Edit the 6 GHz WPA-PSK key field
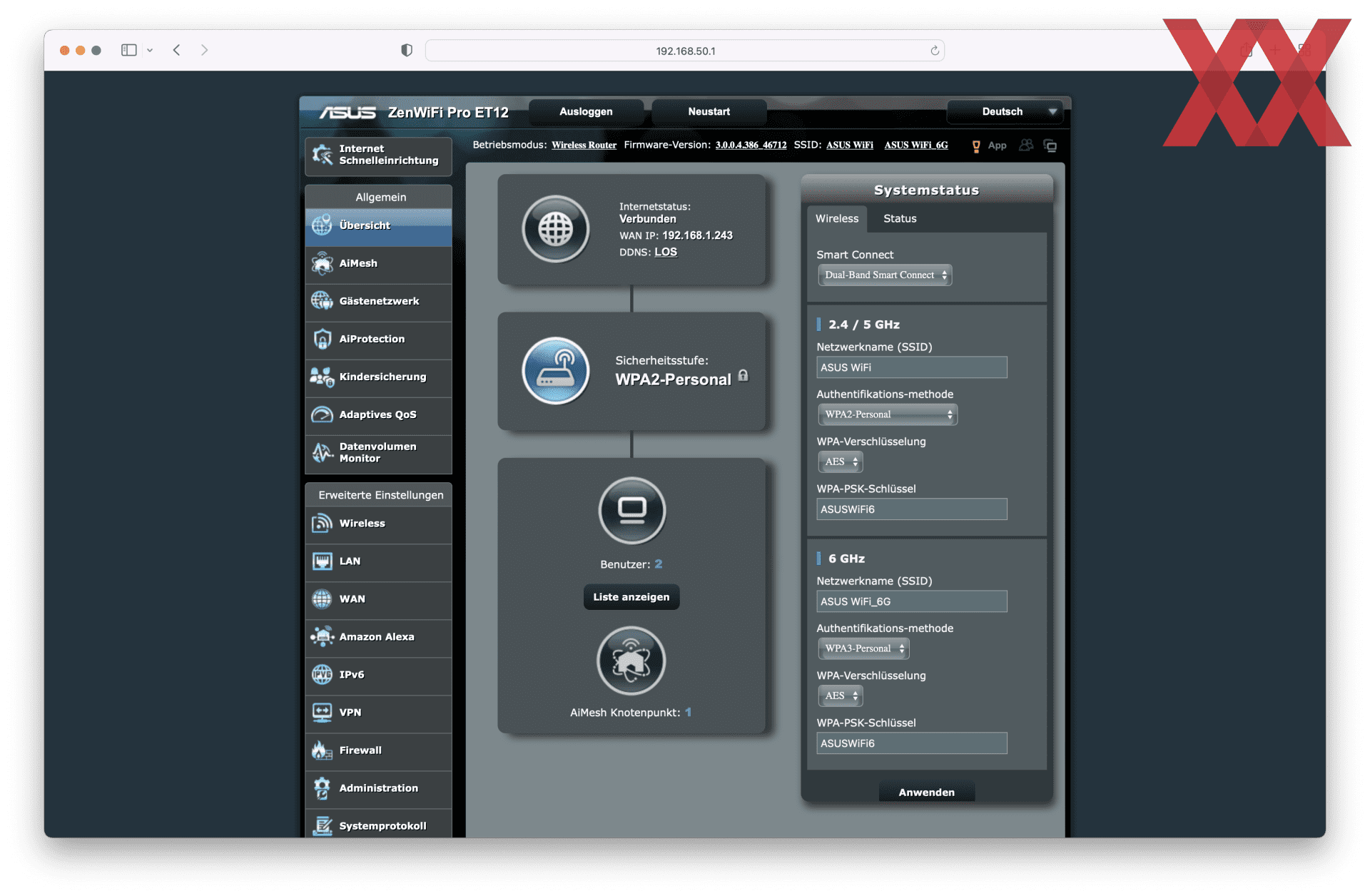Viewport: 1370px width, 896px height. click(912, 744)
